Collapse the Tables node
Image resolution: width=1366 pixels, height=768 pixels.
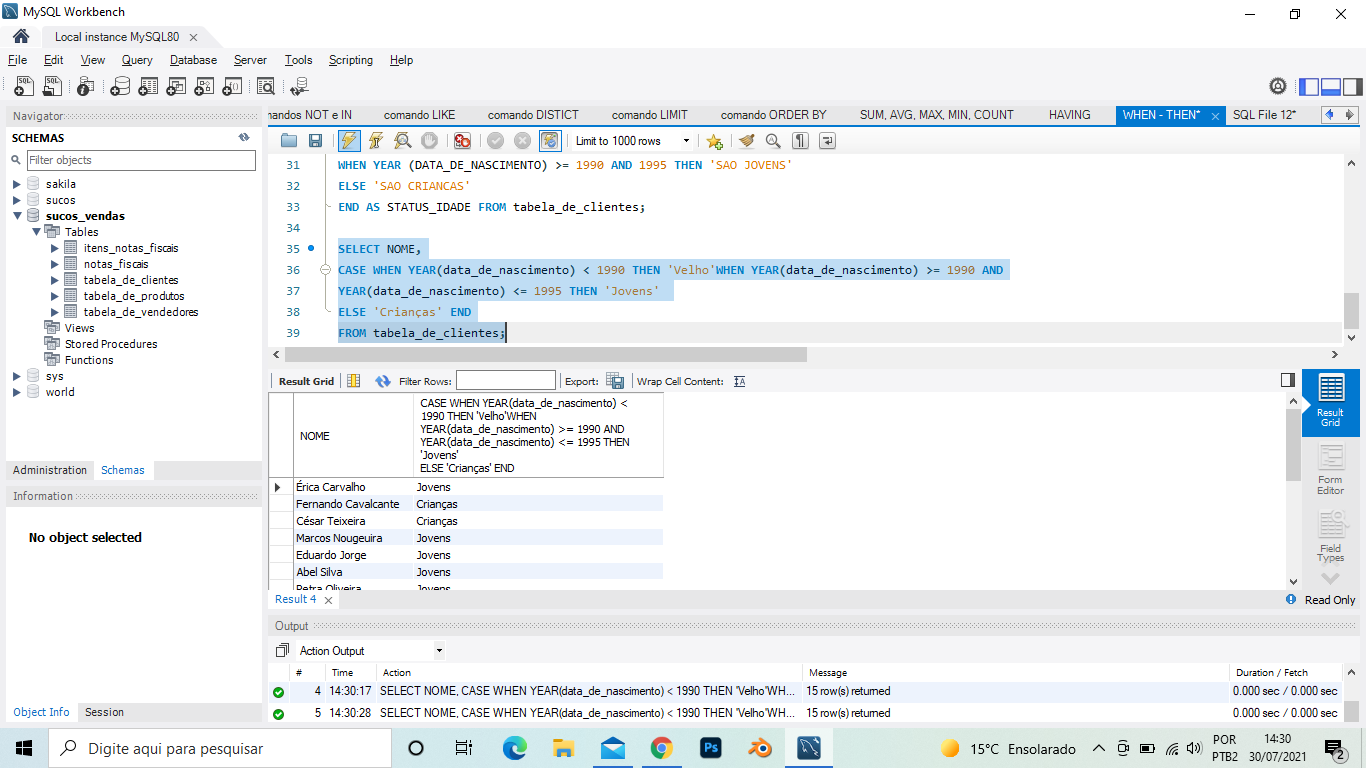click(x=36, y=232)
